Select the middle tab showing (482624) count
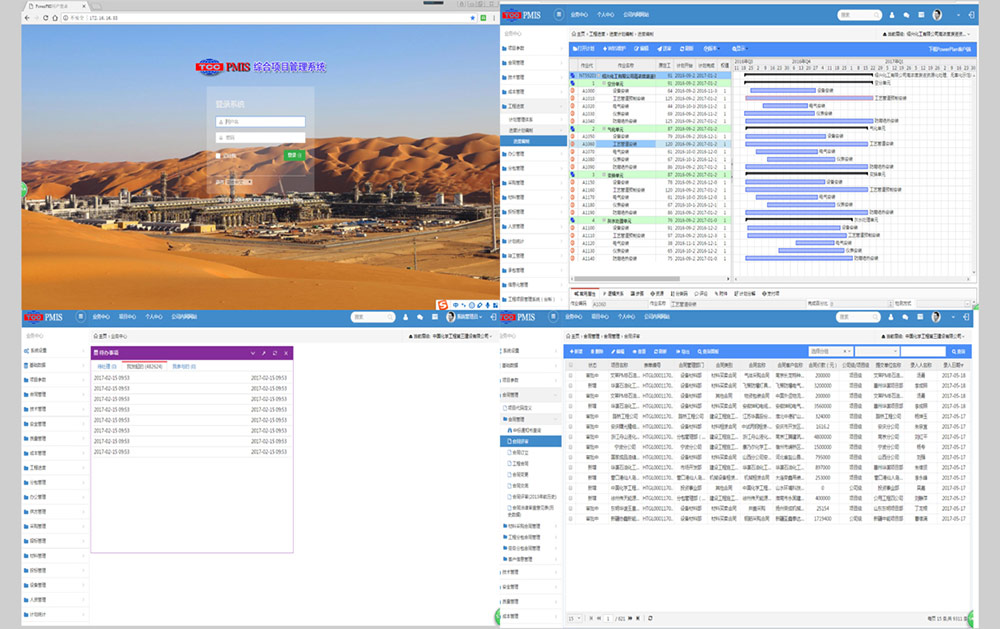Viewport: 1000px width, 629px height. [145, 367]
